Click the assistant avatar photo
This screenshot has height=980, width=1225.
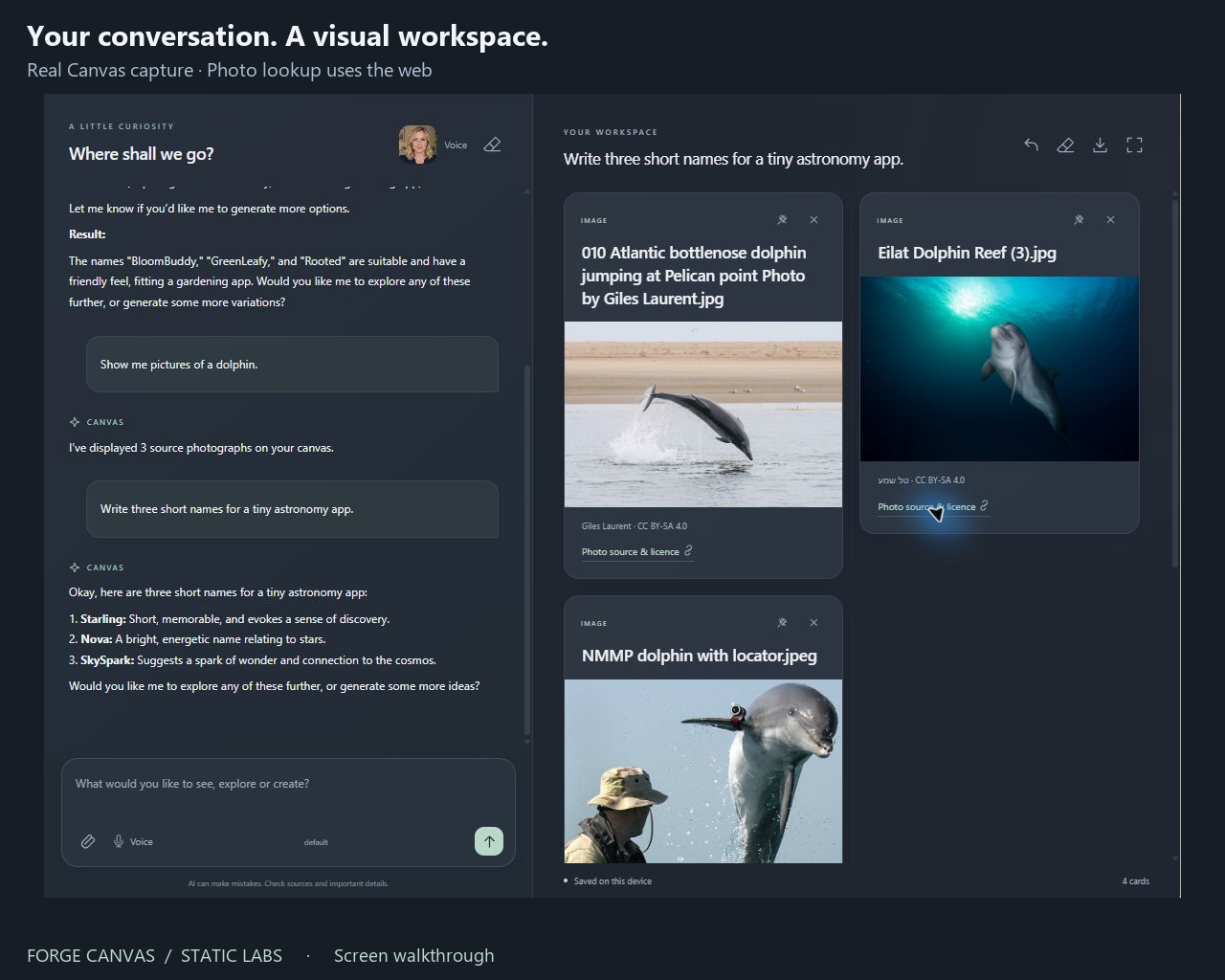point(417,145)
